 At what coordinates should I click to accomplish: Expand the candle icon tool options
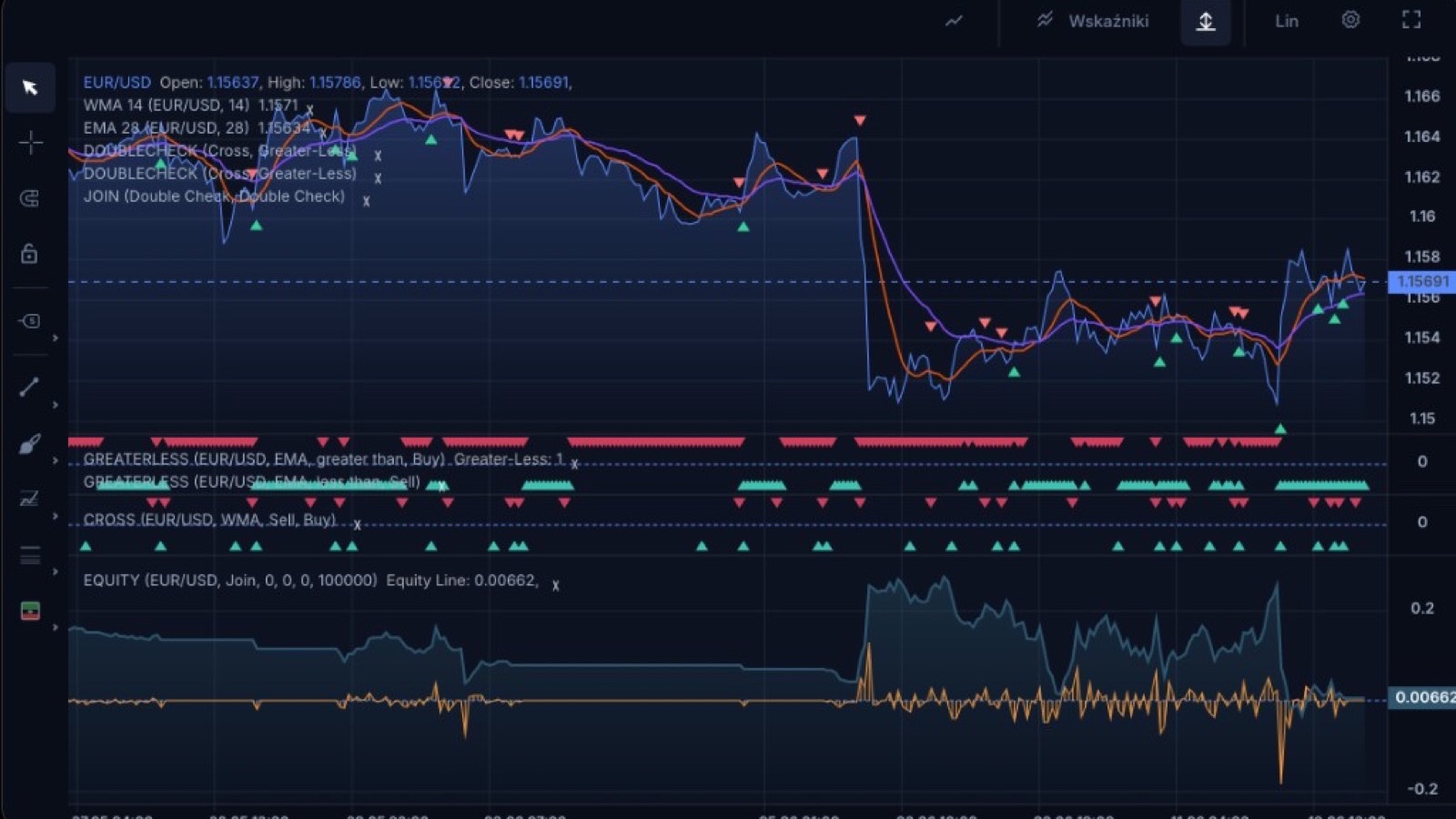coord(56,627)
